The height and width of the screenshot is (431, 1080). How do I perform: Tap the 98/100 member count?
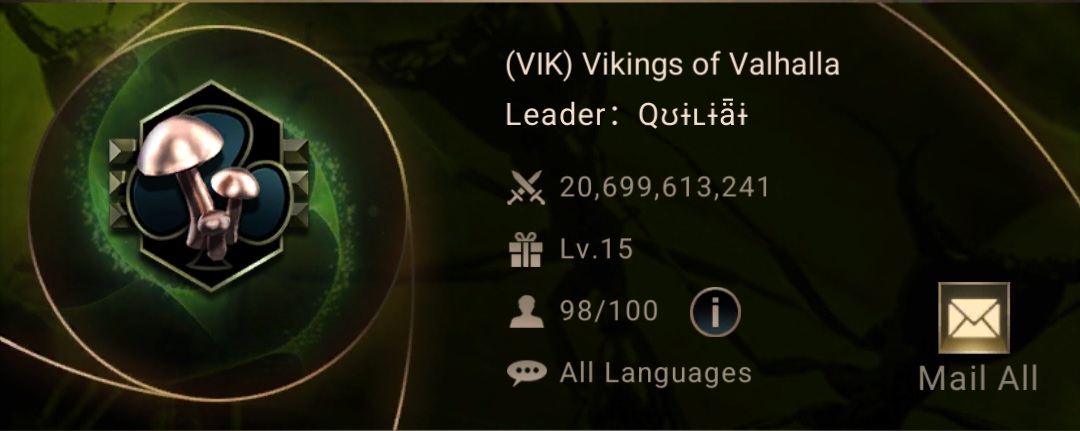pos(610,311)
